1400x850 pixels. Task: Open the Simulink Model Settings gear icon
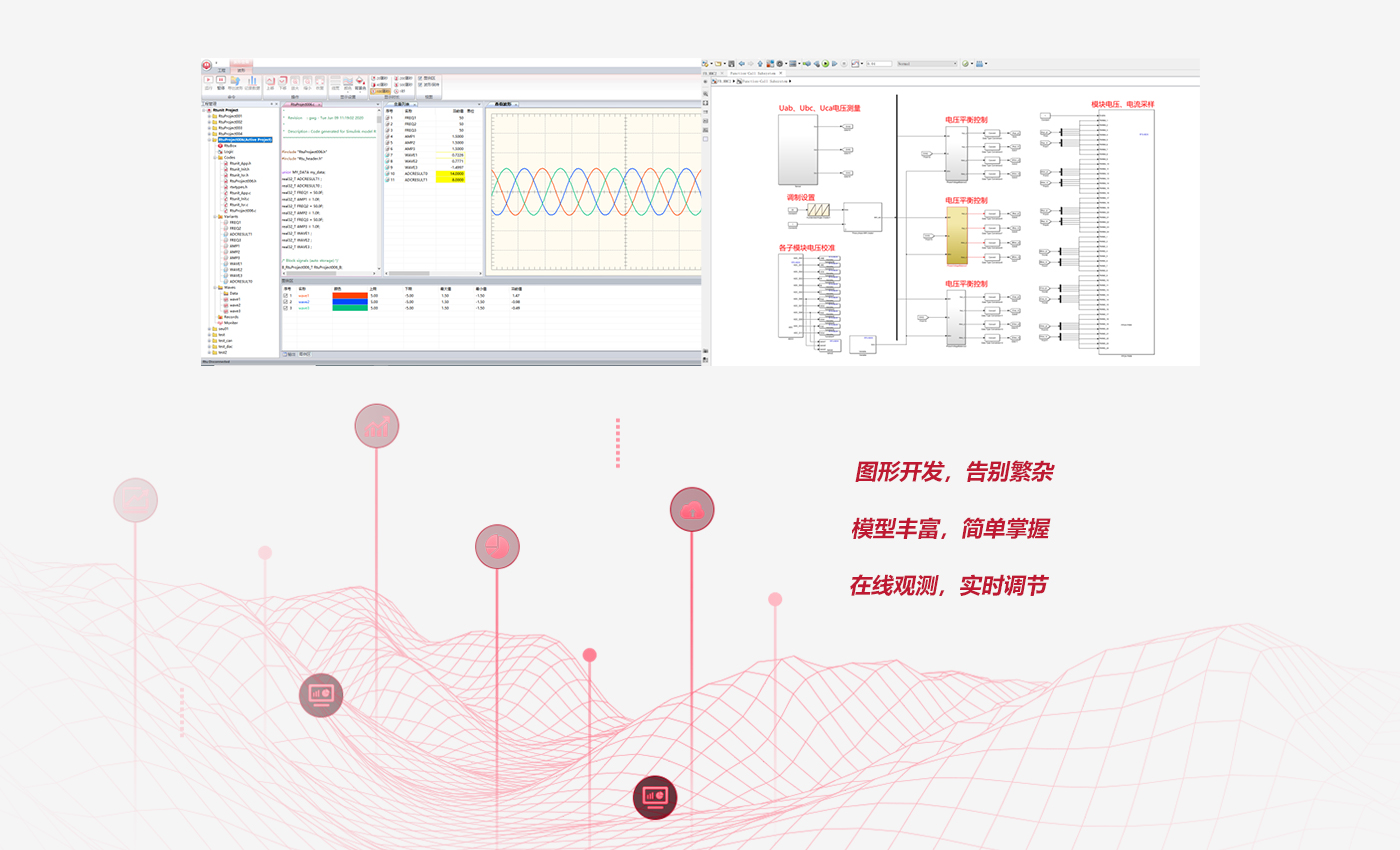click(x=779, y=64)
